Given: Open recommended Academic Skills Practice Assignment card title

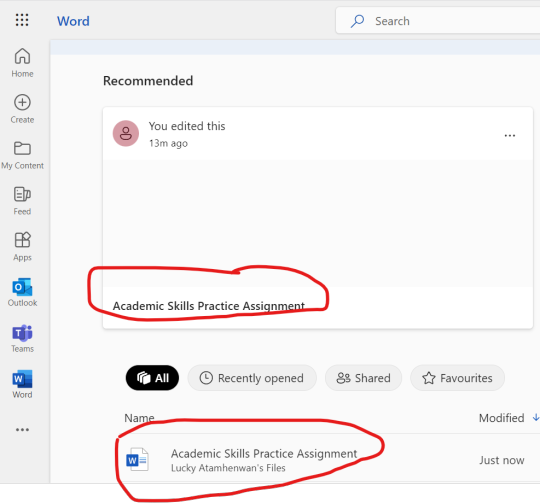Looking at the screenshot, I should pyautogui.click(x=209, y=306).
